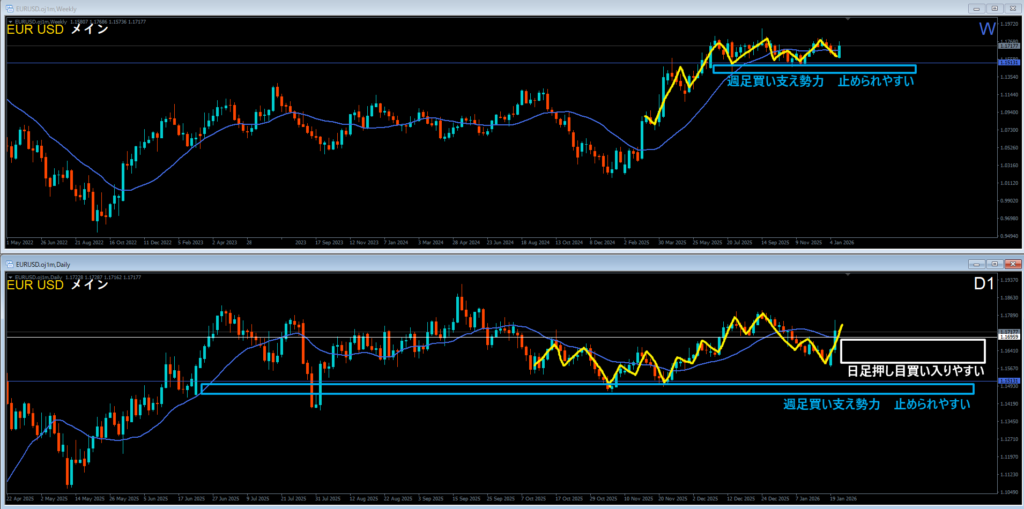This screenshot has height=509, width=1024.
Task: Click the メイン label on Weekly chart
Action: [x=89, y=29]
